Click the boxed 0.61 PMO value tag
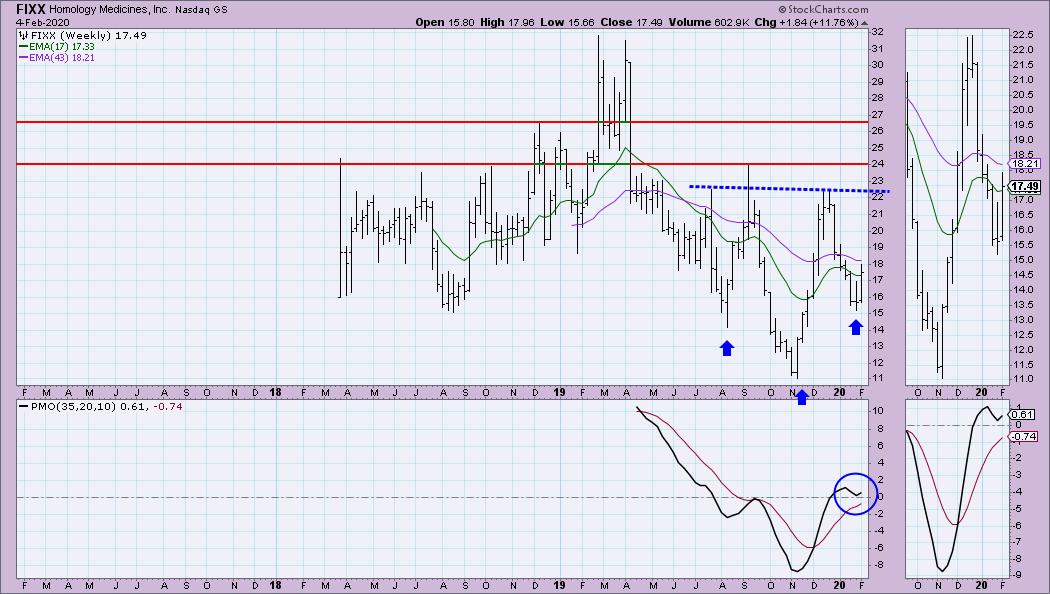Image resolution: width=1050 pixels, height=594 pixels. pos(1023,415)
